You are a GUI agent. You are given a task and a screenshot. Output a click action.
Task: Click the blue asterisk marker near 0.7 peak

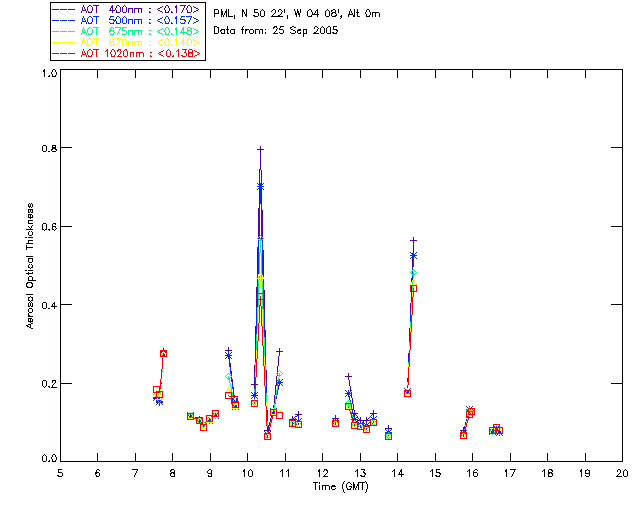coord(260,187)
